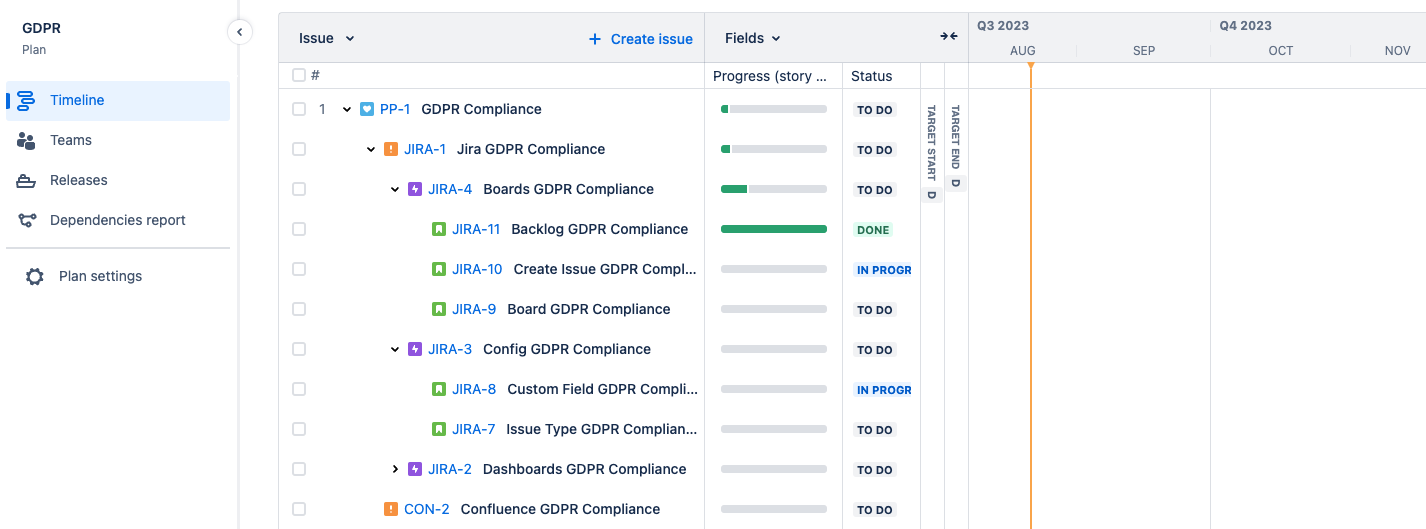Click the JIRA-8 green story icon
The height and width of the screenshot is (529, 1426).
point(439,389)
